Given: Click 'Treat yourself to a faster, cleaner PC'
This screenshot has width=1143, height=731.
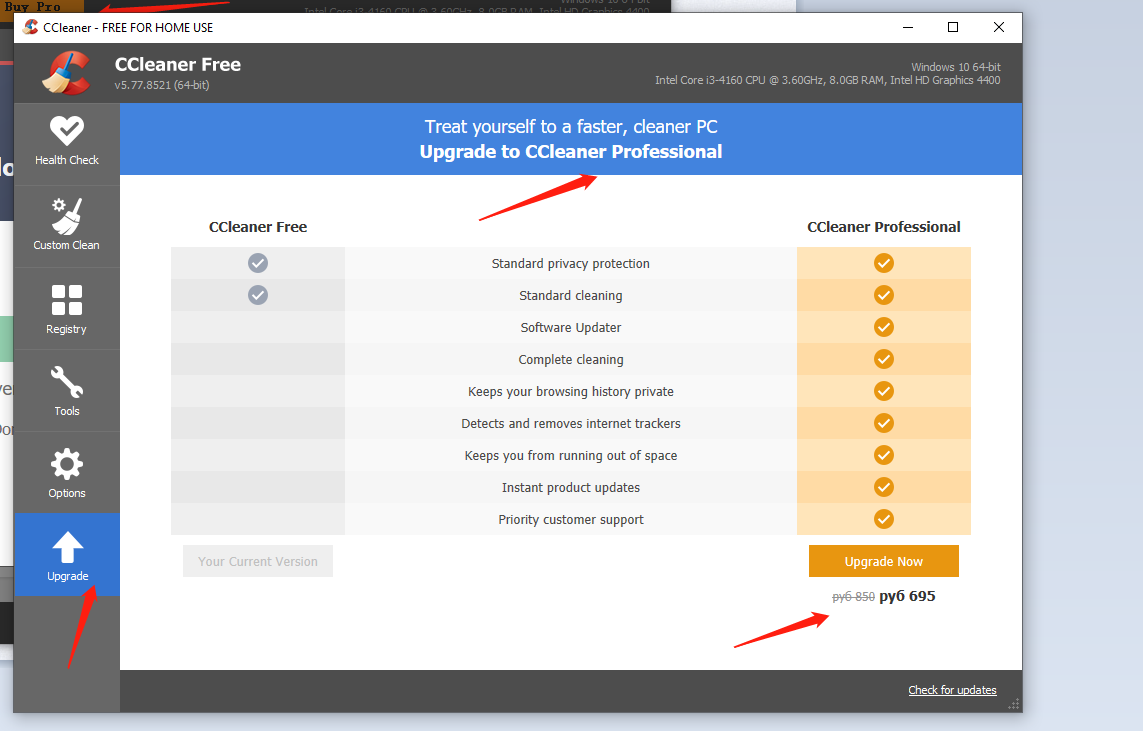Looking at the screenshot, I should click(x=571, y=127).
